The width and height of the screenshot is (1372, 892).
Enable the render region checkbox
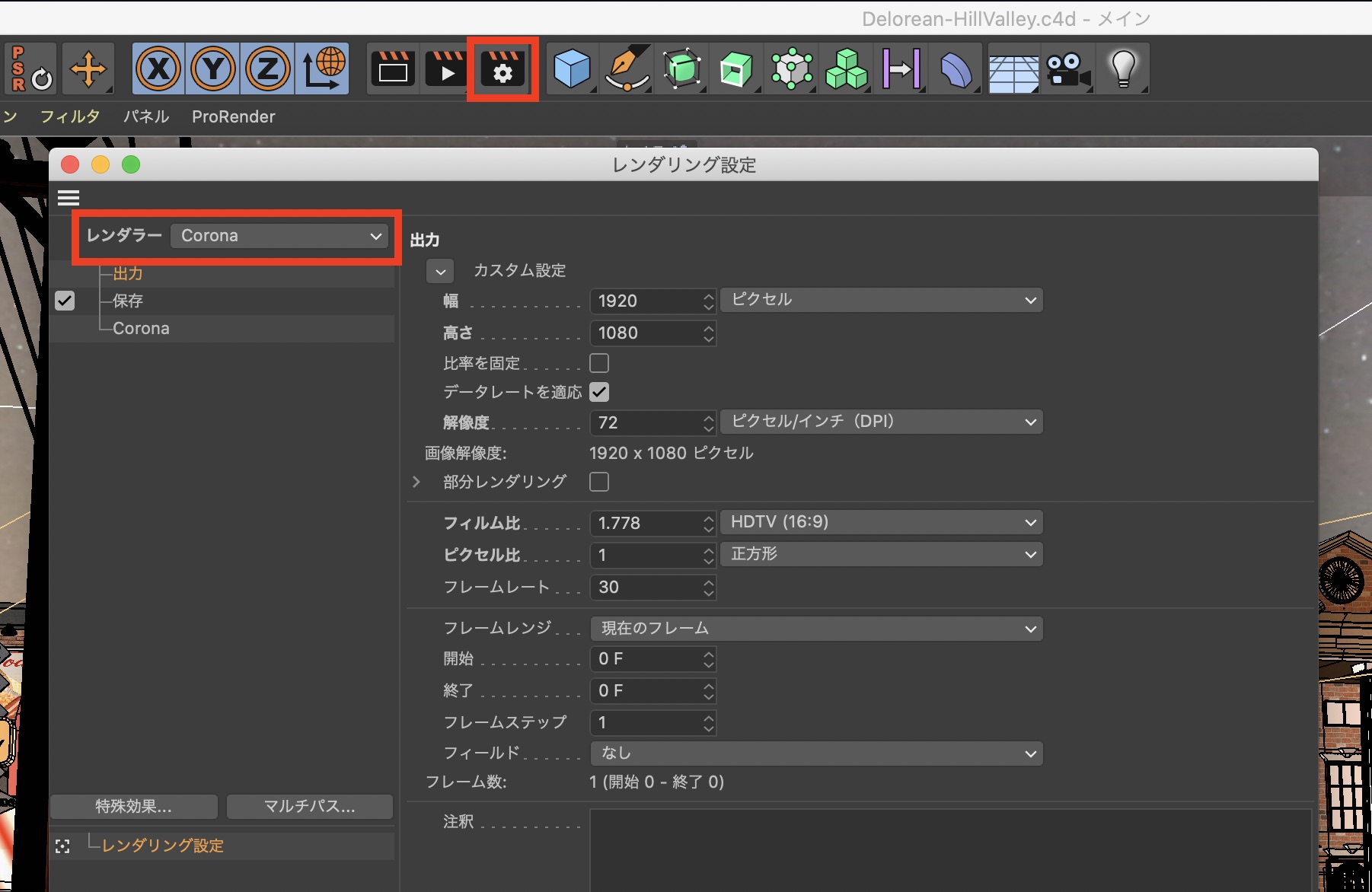(599, 482)
